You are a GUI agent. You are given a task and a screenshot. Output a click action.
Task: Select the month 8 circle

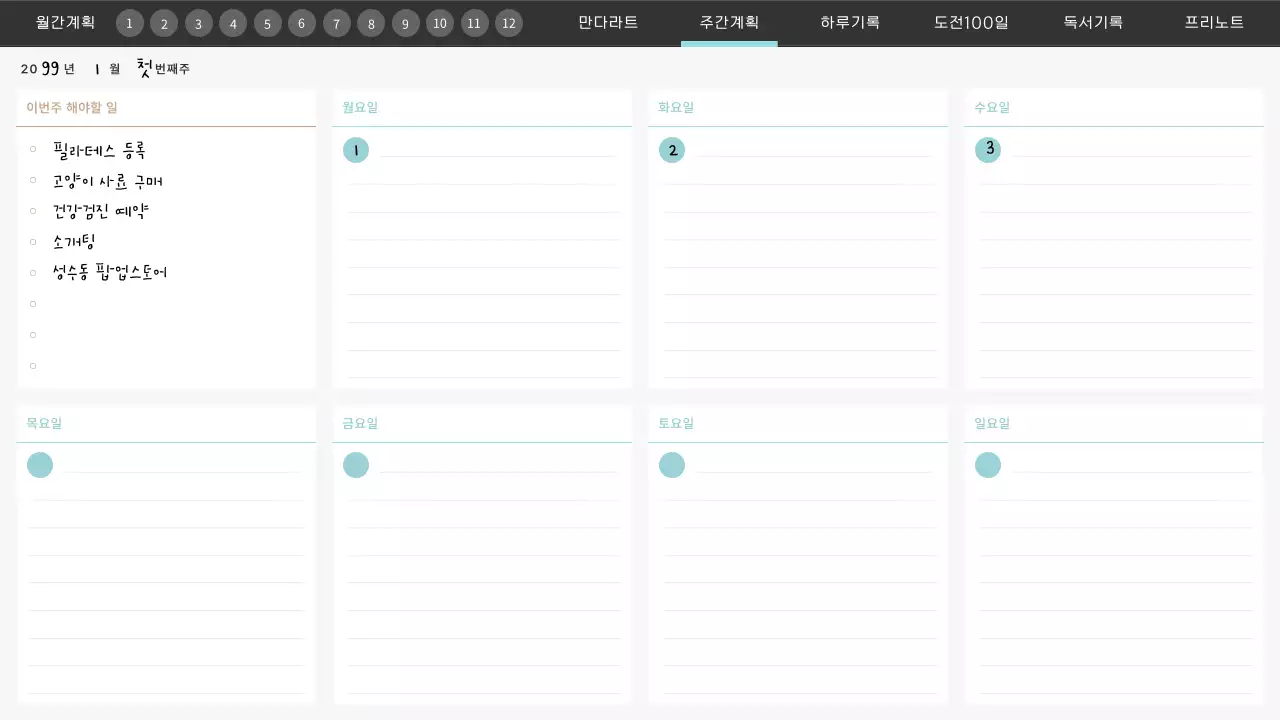point(371,23)
